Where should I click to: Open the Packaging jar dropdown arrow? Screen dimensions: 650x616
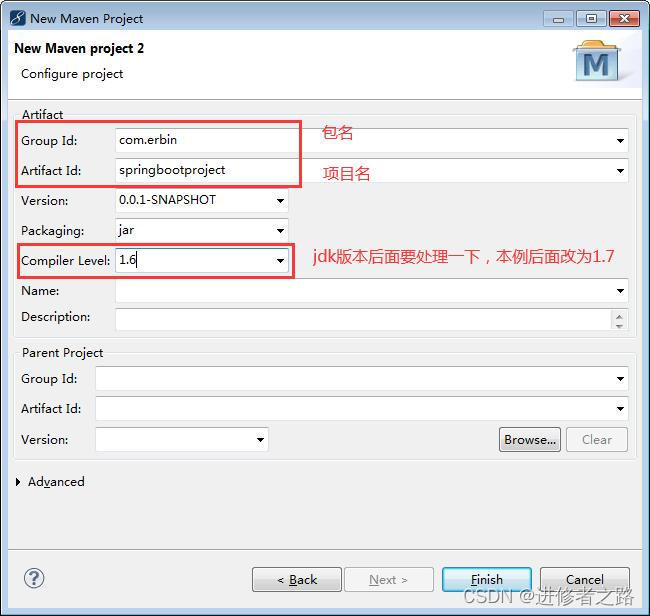click(280, 230)
